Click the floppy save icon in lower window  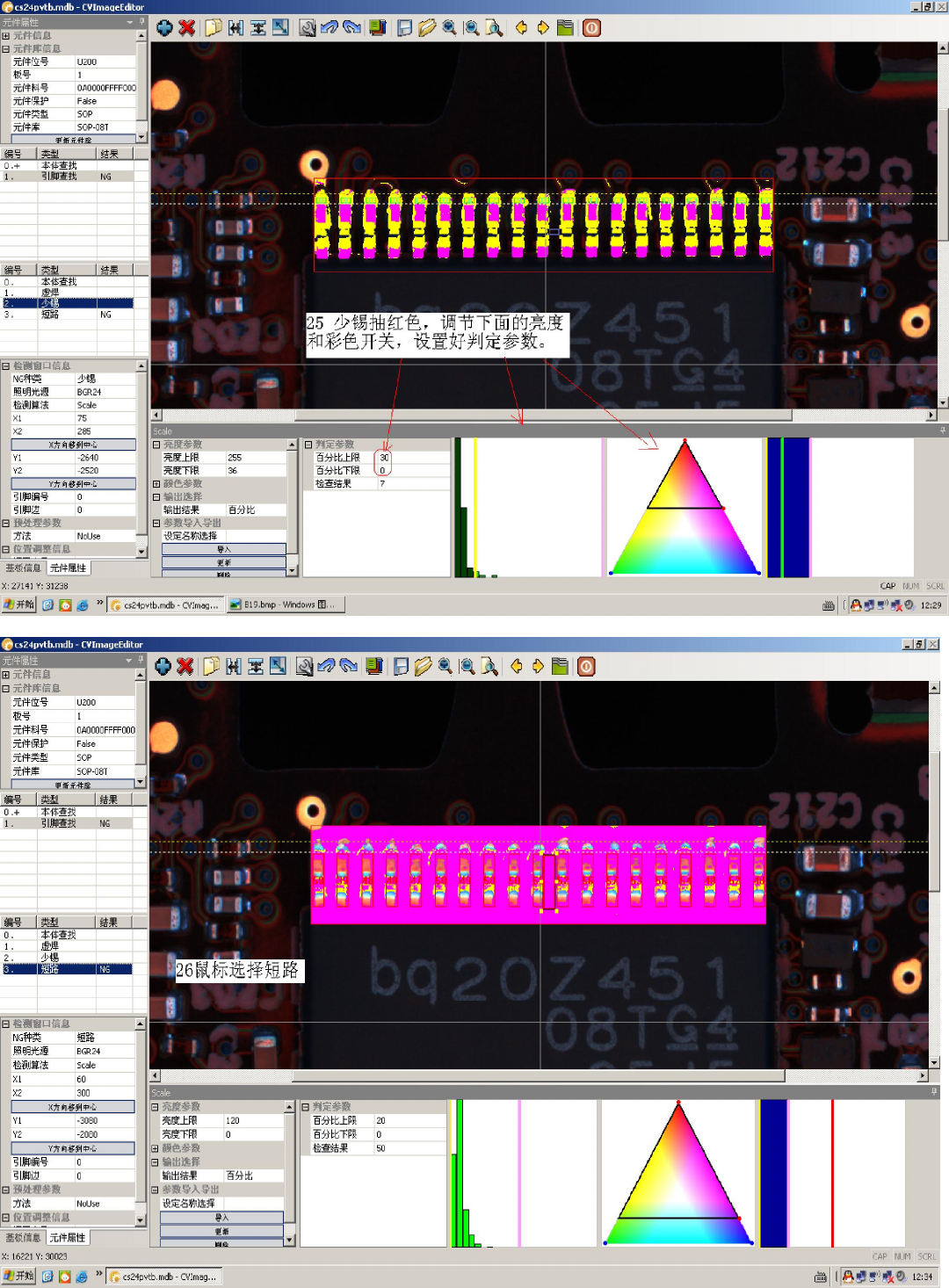pos(401,666)
